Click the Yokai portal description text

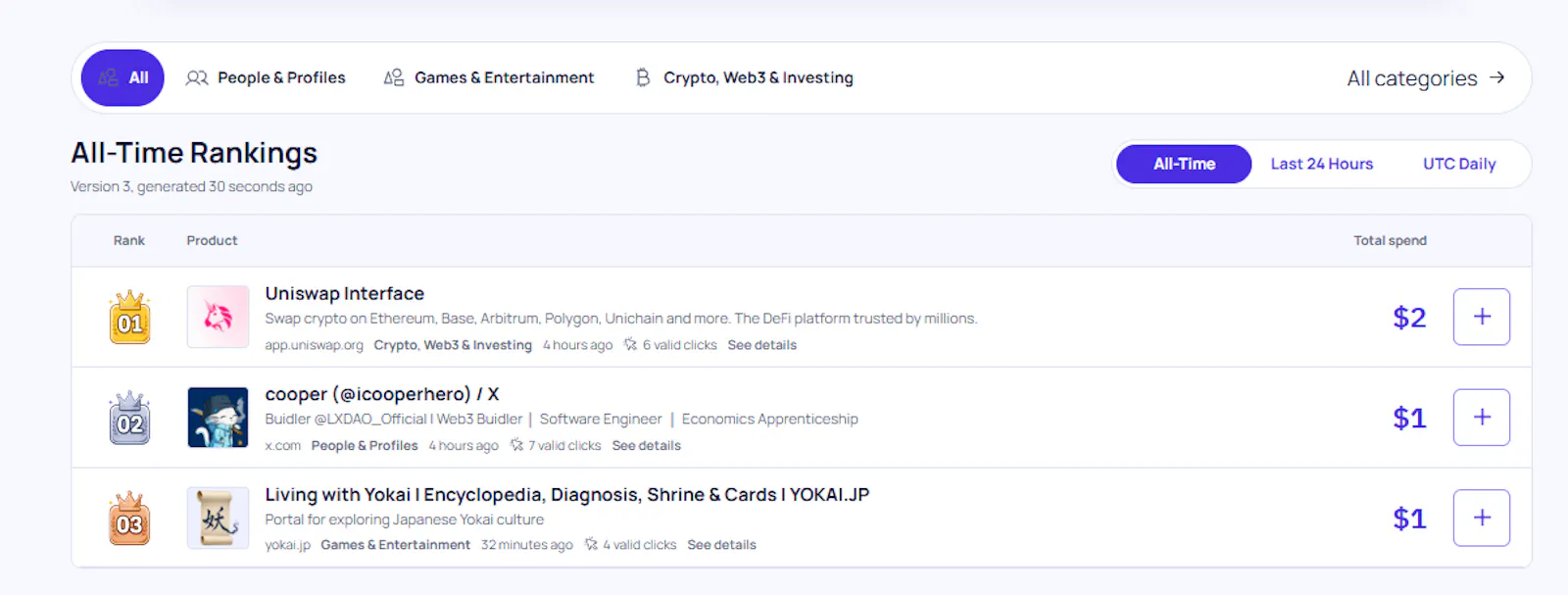click(404, 520)
